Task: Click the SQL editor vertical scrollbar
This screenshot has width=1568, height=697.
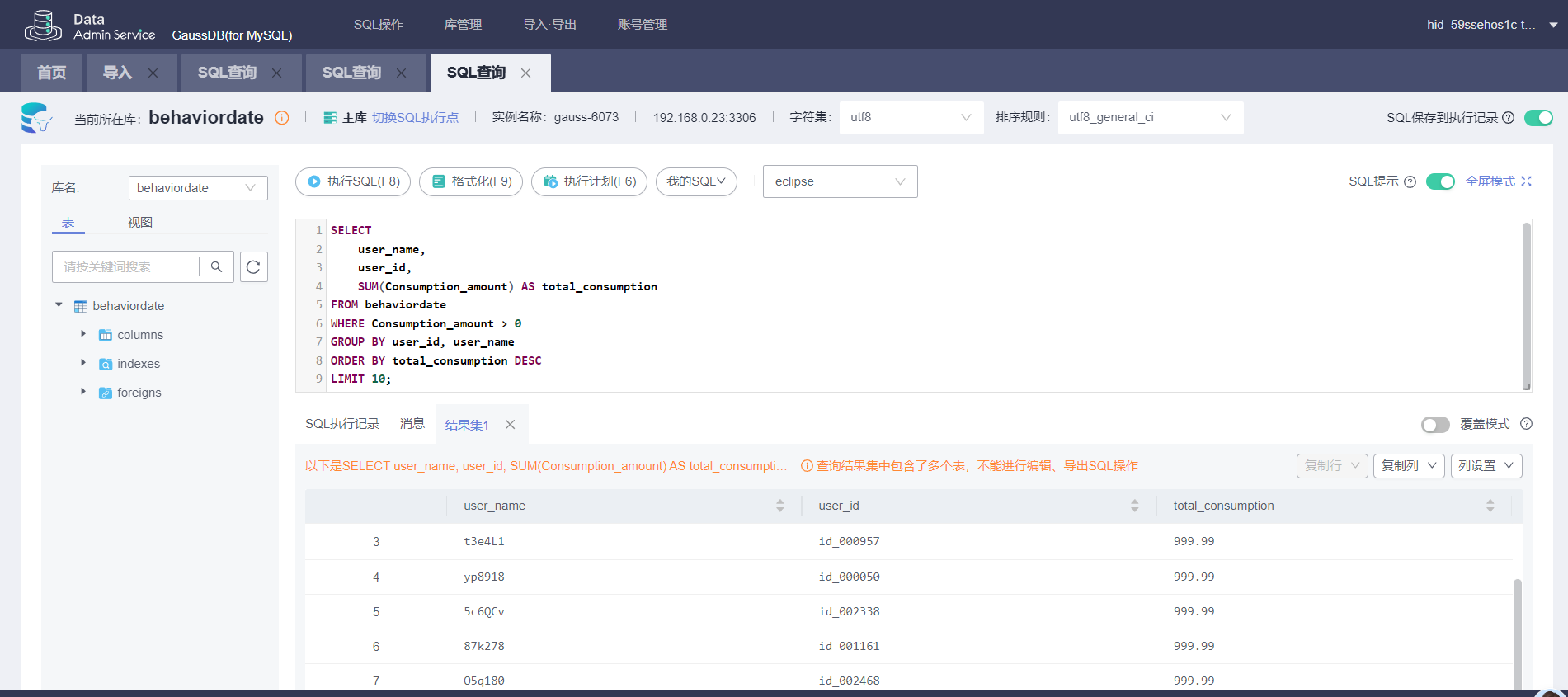Action: [1527, 305]
